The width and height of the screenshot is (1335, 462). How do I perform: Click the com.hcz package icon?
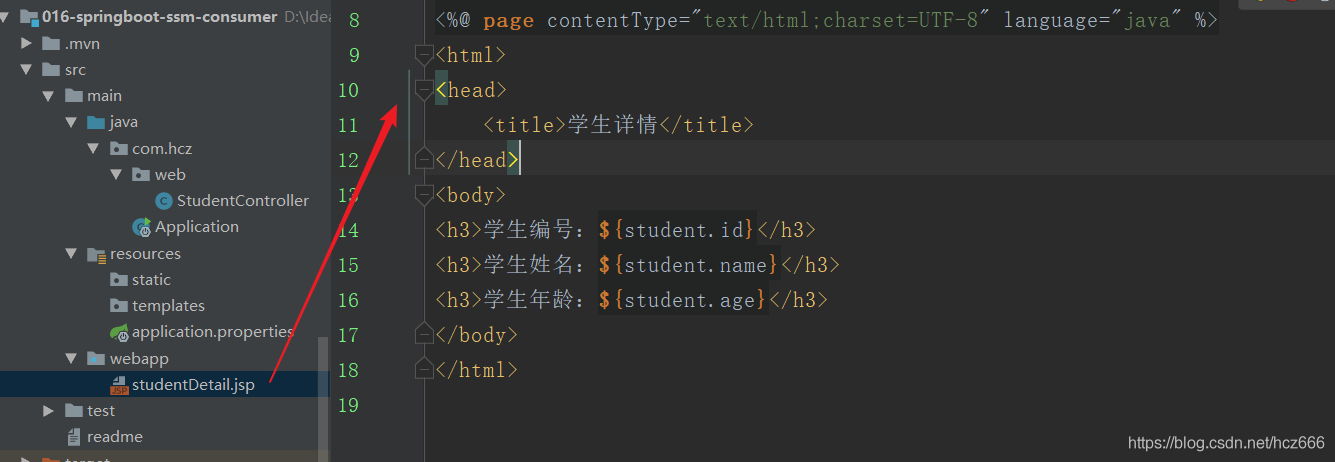[x=118, y=148]
